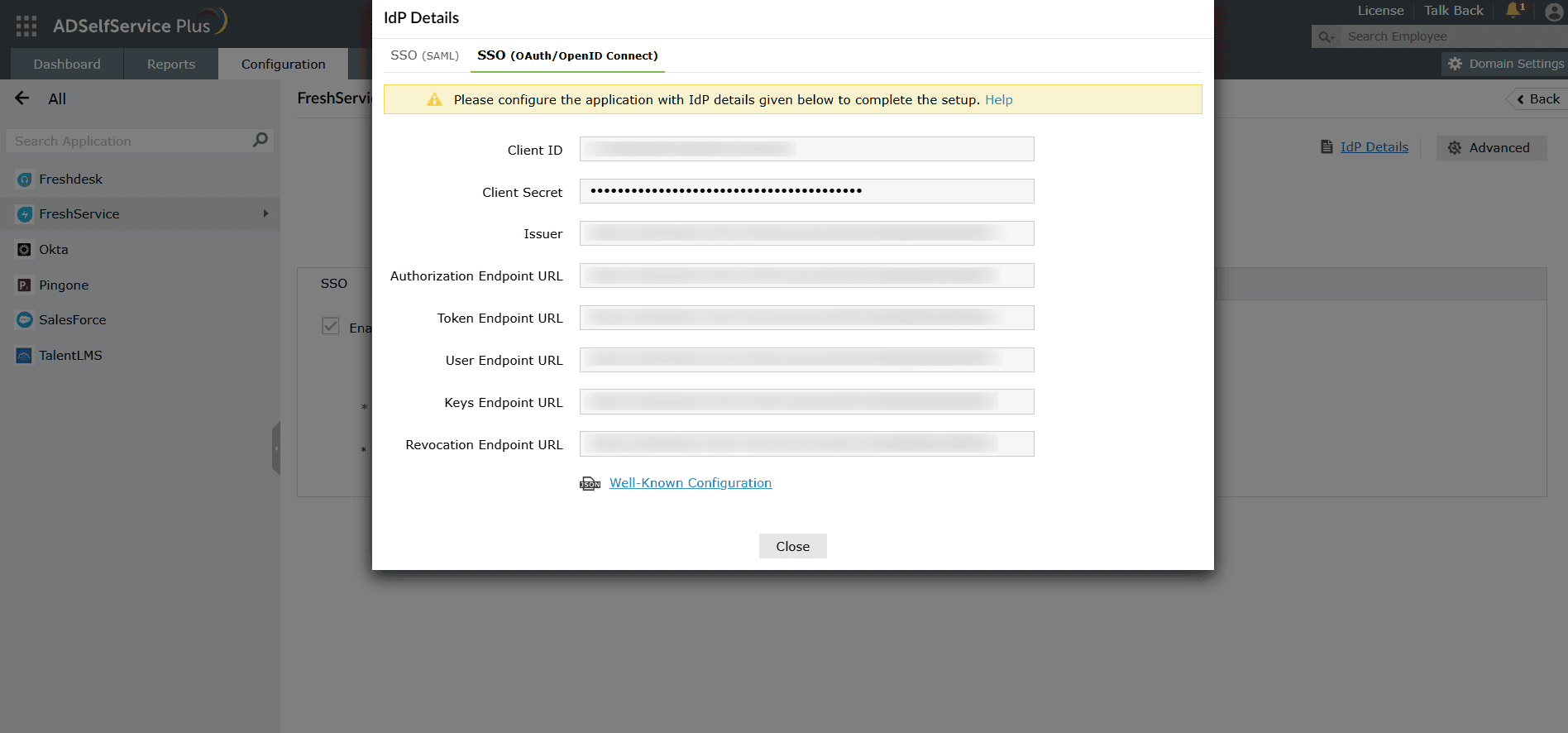Switch to the SSO (SAML) tab
Screen dimensions: 1568x733
coord(424,55)
